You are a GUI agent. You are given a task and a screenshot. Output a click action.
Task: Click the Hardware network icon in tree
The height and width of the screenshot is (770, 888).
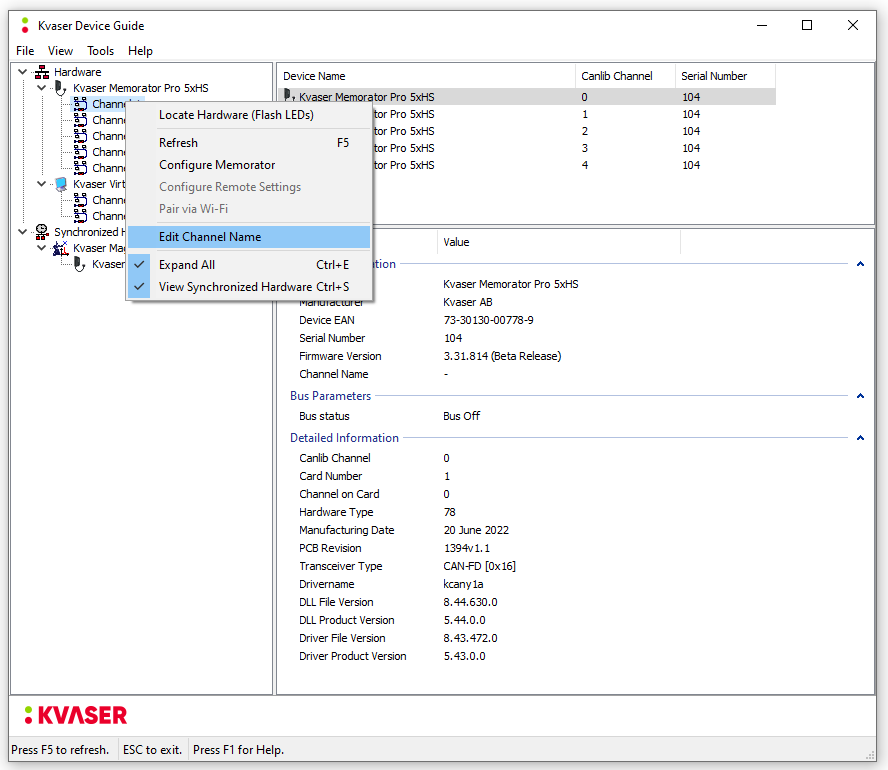click(42, 72)
